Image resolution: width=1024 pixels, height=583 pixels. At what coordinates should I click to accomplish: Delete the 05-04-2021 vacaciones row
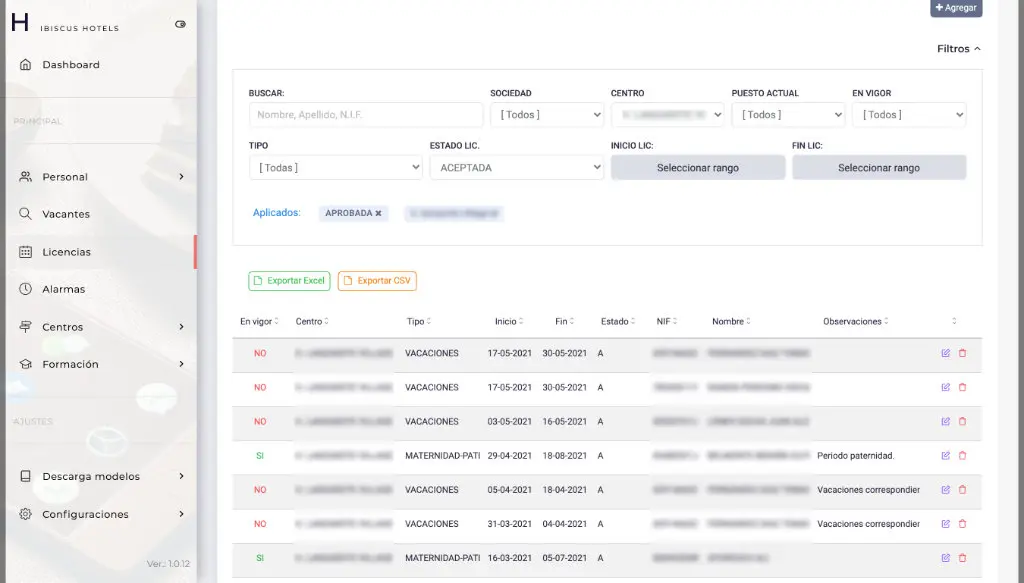pos(962,490)
